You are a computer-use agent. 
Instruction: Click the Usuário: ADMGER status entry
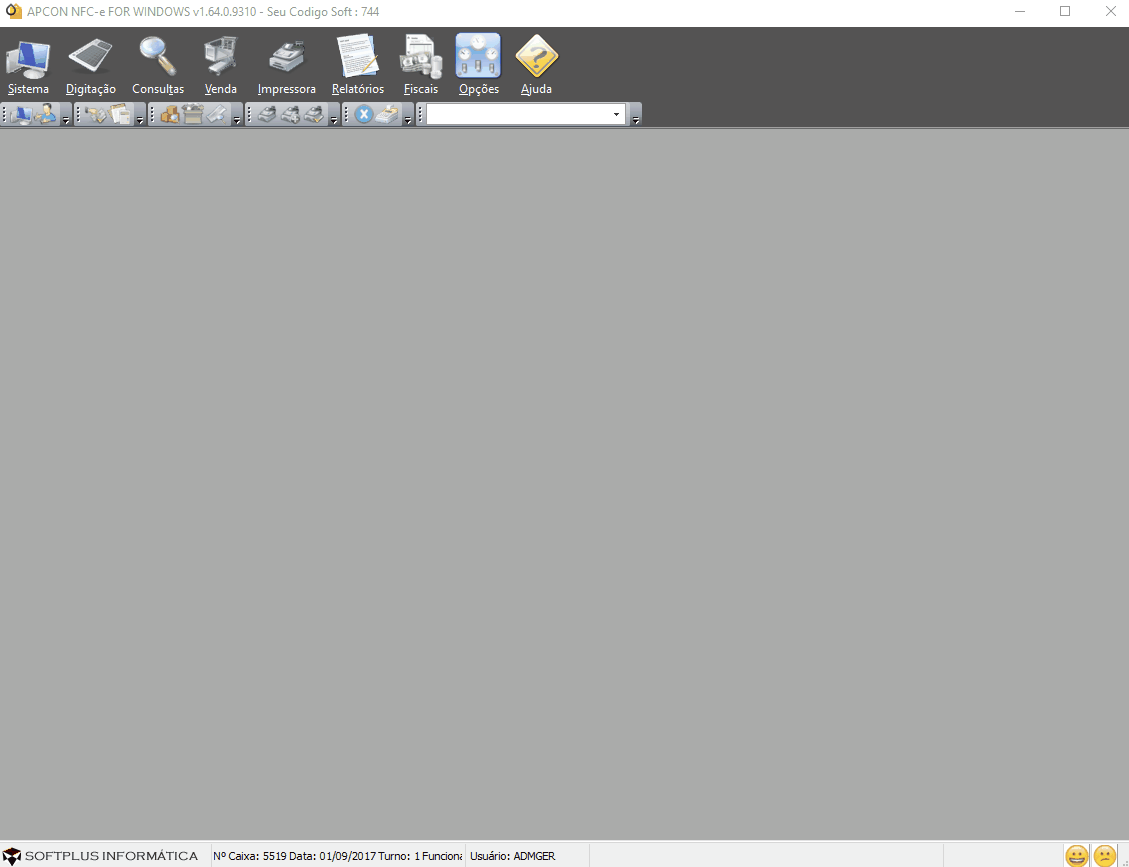pyautogui.click(x=513, y=856)
